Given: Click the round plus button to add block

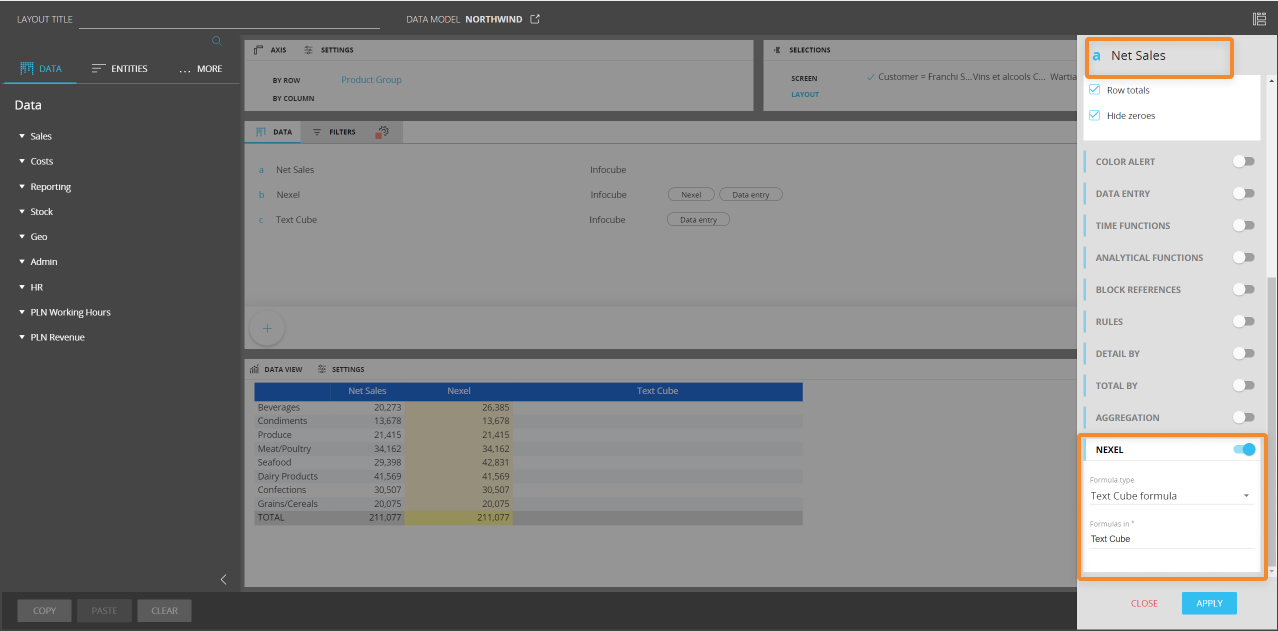Looking at the screenshot, I should 267,328.
